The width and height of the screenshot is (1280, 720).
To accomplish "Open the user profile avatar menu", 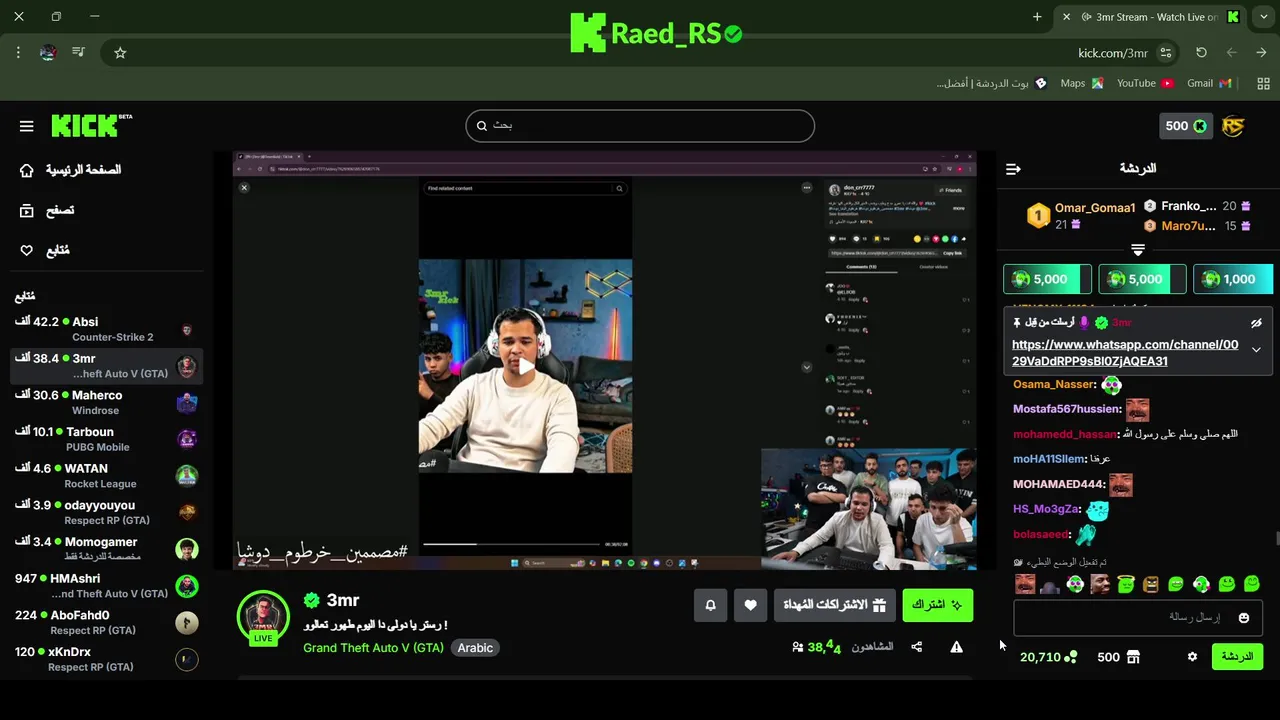I will [1233, 126].
